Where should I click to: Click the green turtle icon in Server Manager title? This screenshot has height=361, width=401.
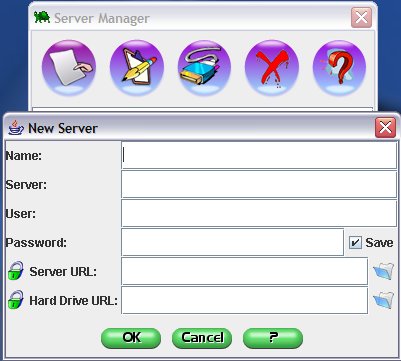click(42, 17)
